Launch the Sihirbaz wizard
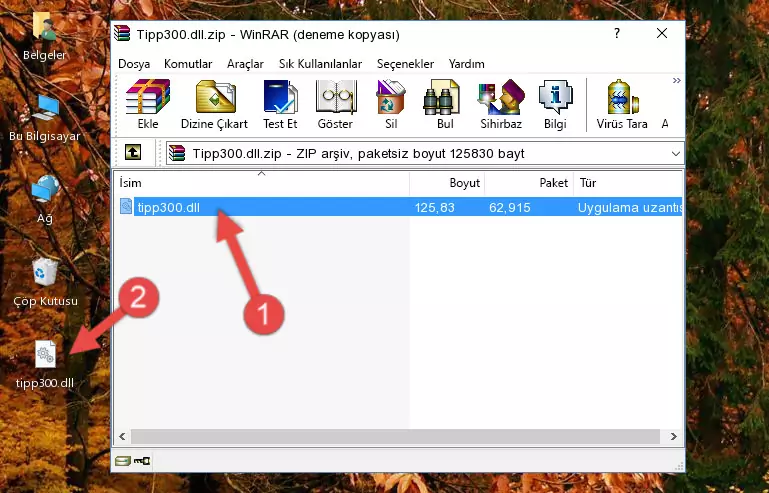 [501, 104]
